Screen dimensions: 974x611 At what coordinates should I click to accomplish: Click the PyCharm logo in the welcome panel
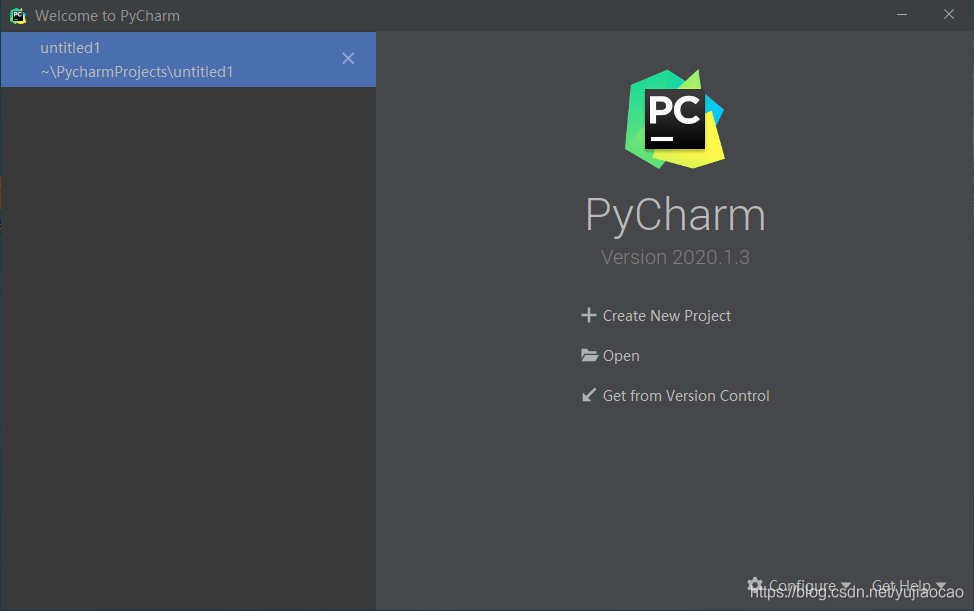coord(675,119)
